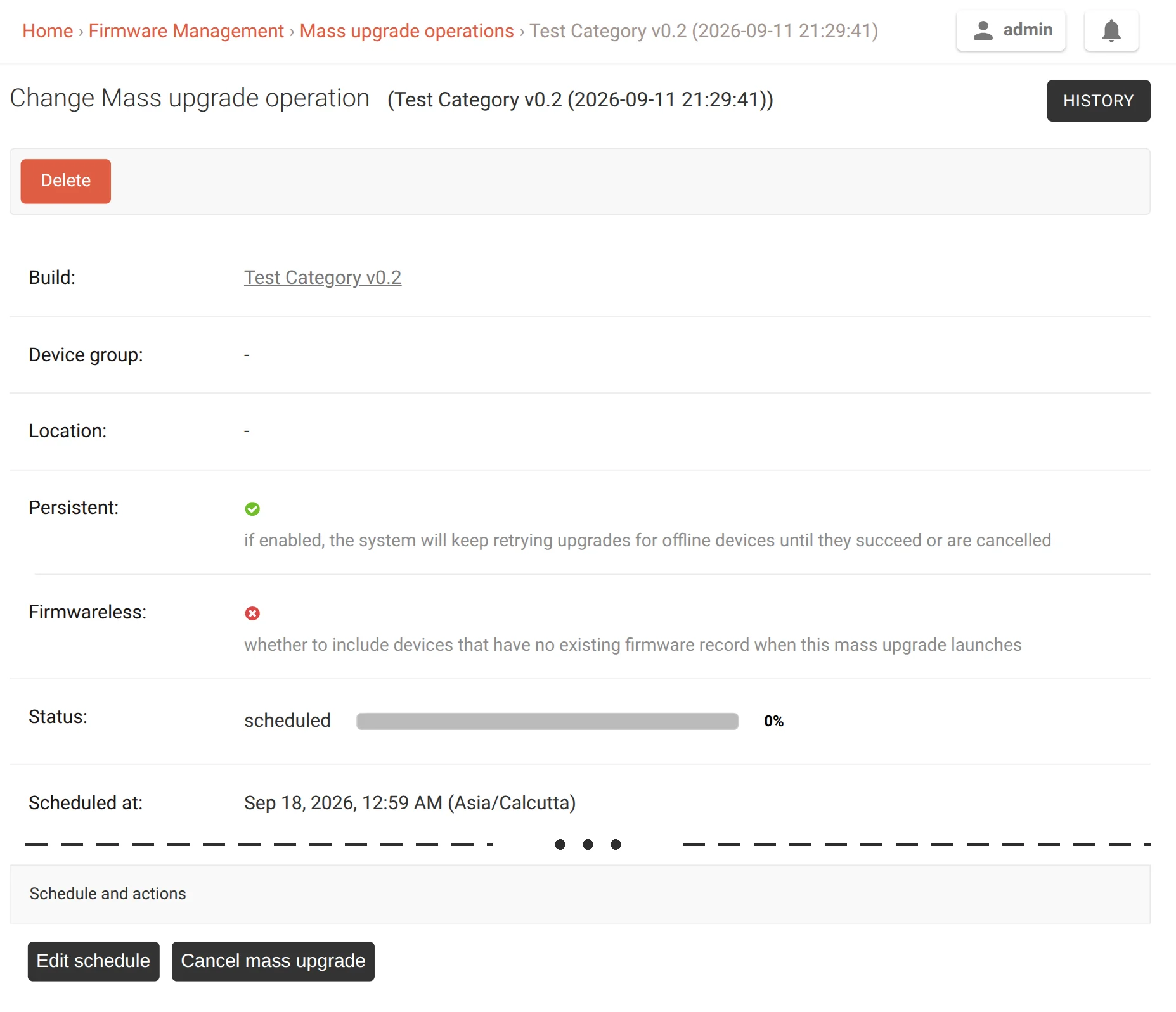Click the current page breadcrumb text
Viewport: 1176px width, 1012px height.
pyautogui.click(x=704, y=30)
